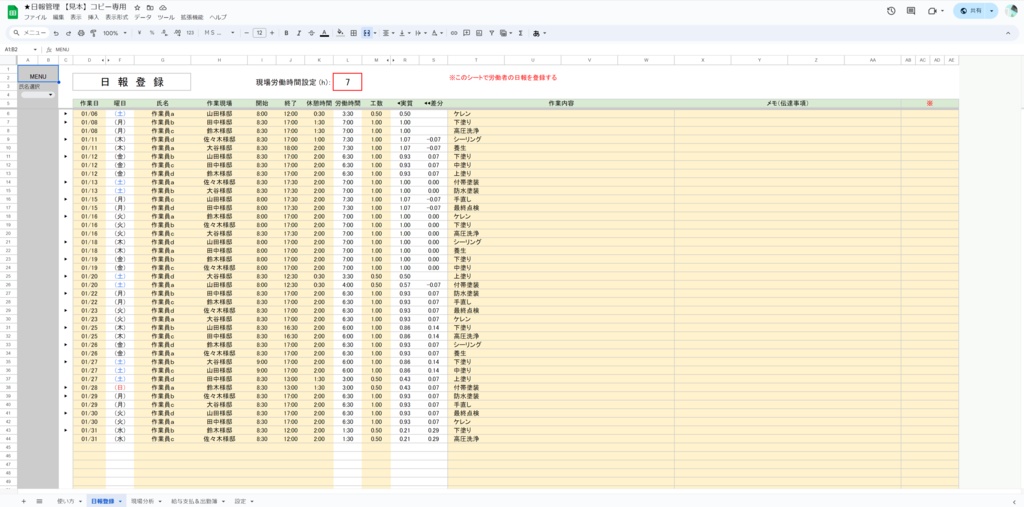This screenshot has width=1024, height=507.
Task: Open the 氏名選択 name dropdown cell
Action: point(38,95)
